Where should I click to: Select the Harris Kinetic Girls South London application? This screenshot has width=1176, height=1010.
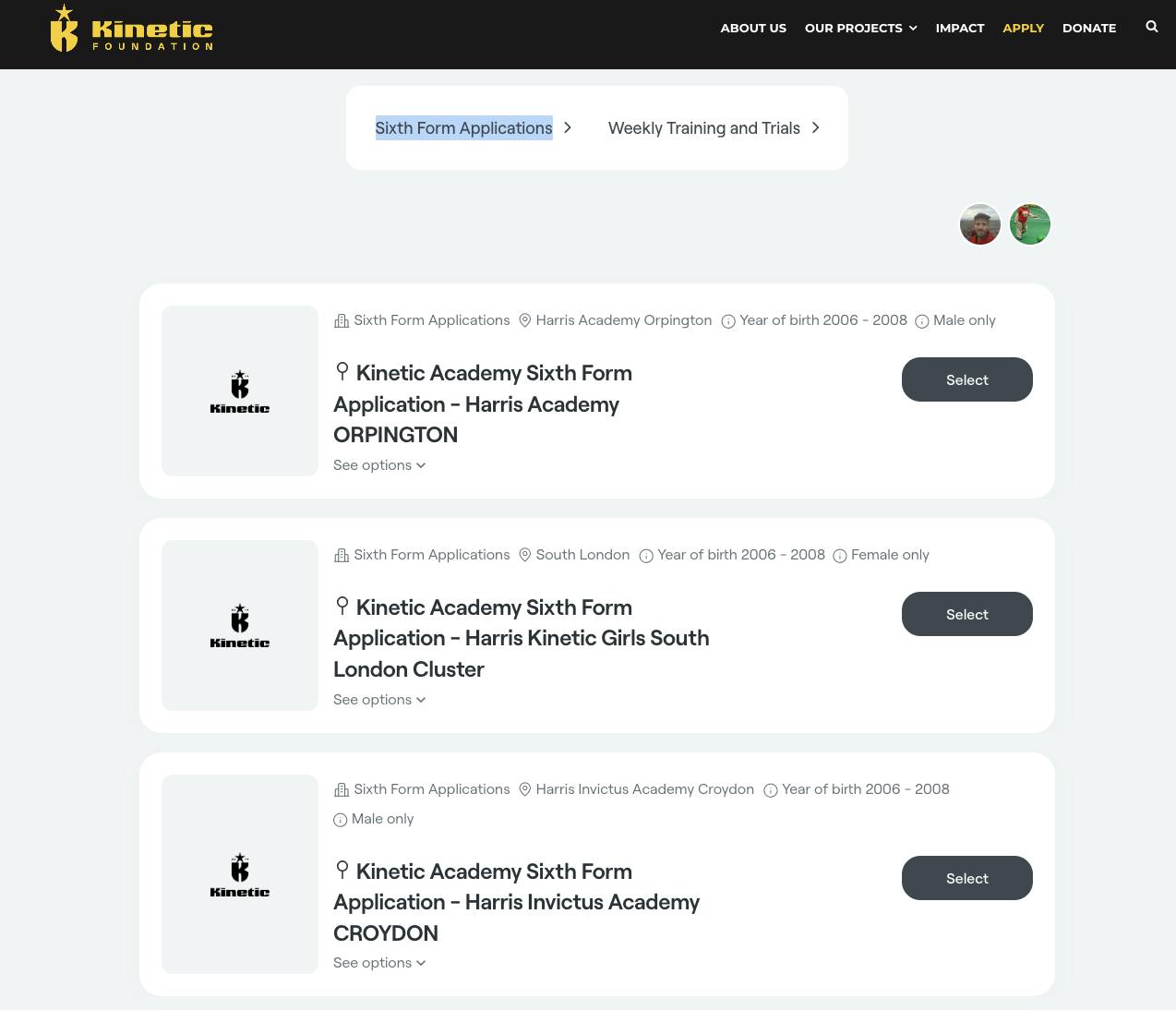(967, 614)
